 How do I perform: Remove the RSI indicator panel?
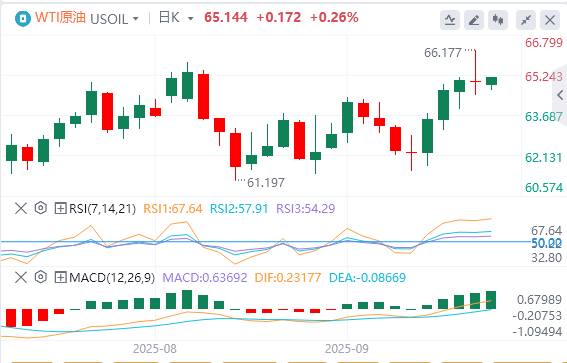pyautogui.click(x=21, y=208)
